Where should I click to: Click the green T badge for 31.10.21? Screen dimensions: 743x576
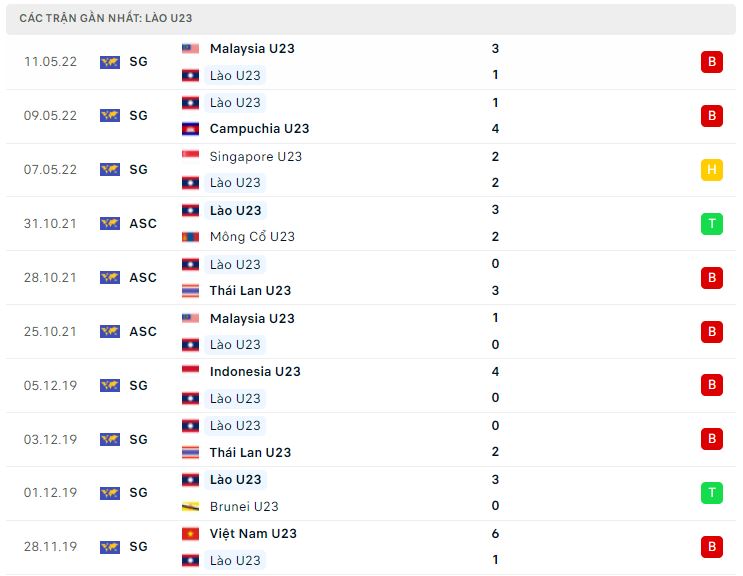tap(712, 224)
